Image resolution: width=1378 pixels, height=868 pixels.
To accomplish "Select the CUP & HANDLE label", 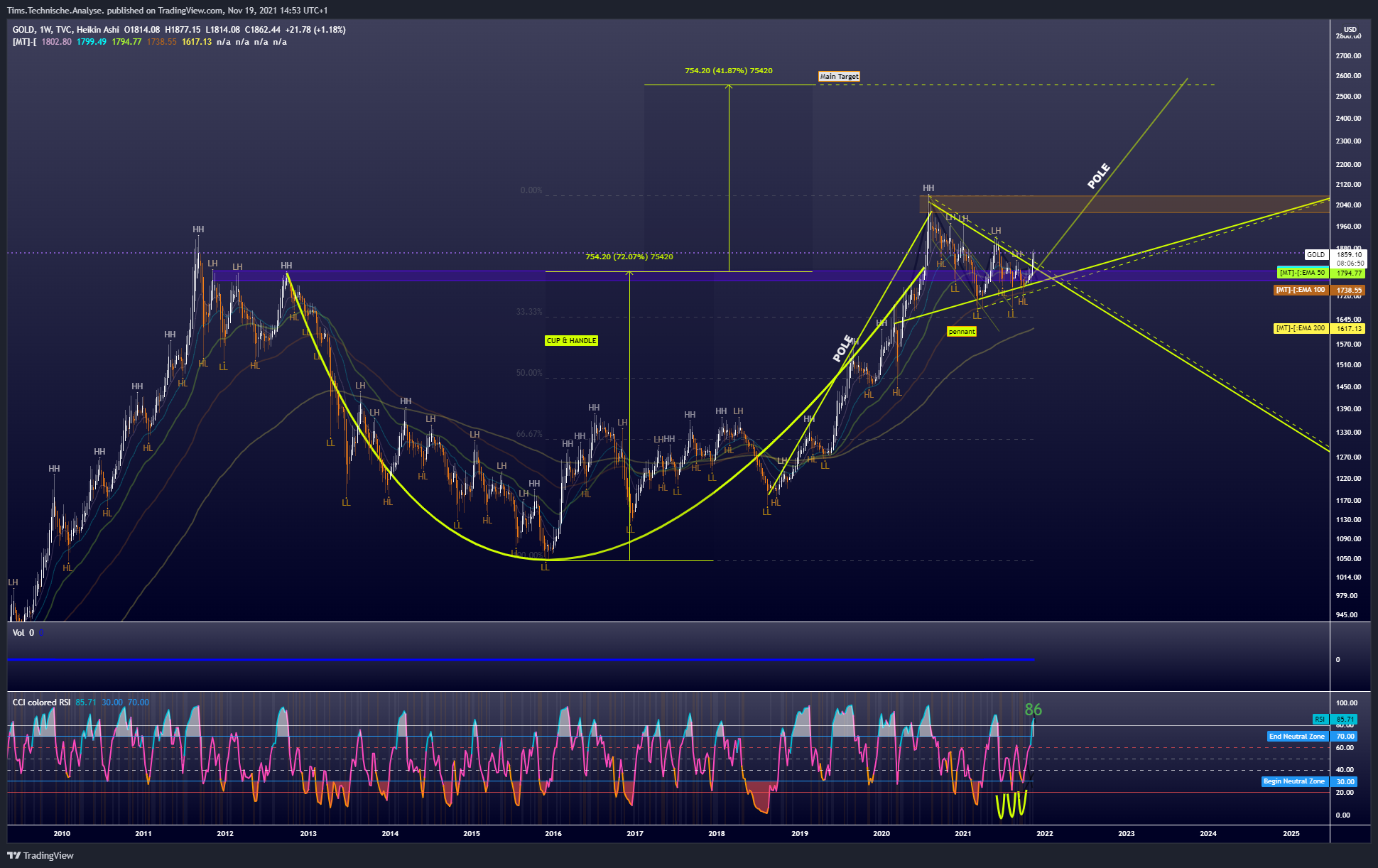I will 571,341.
